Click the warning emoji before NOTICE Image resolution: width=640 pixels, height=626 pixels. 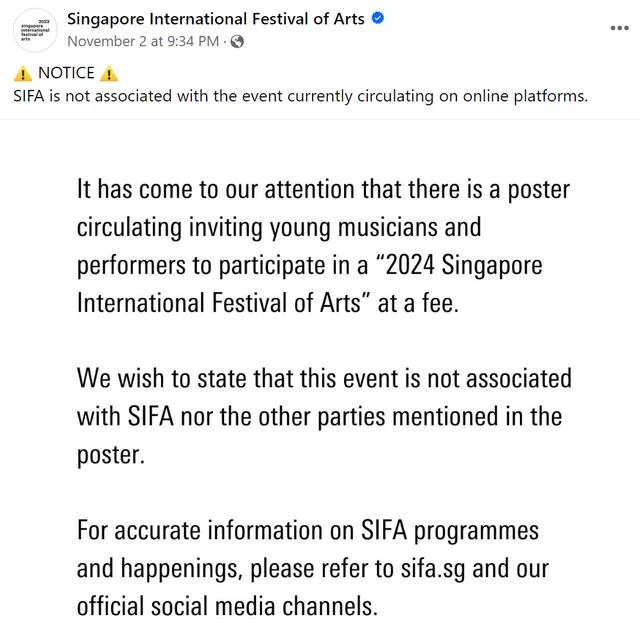(23, 74)
